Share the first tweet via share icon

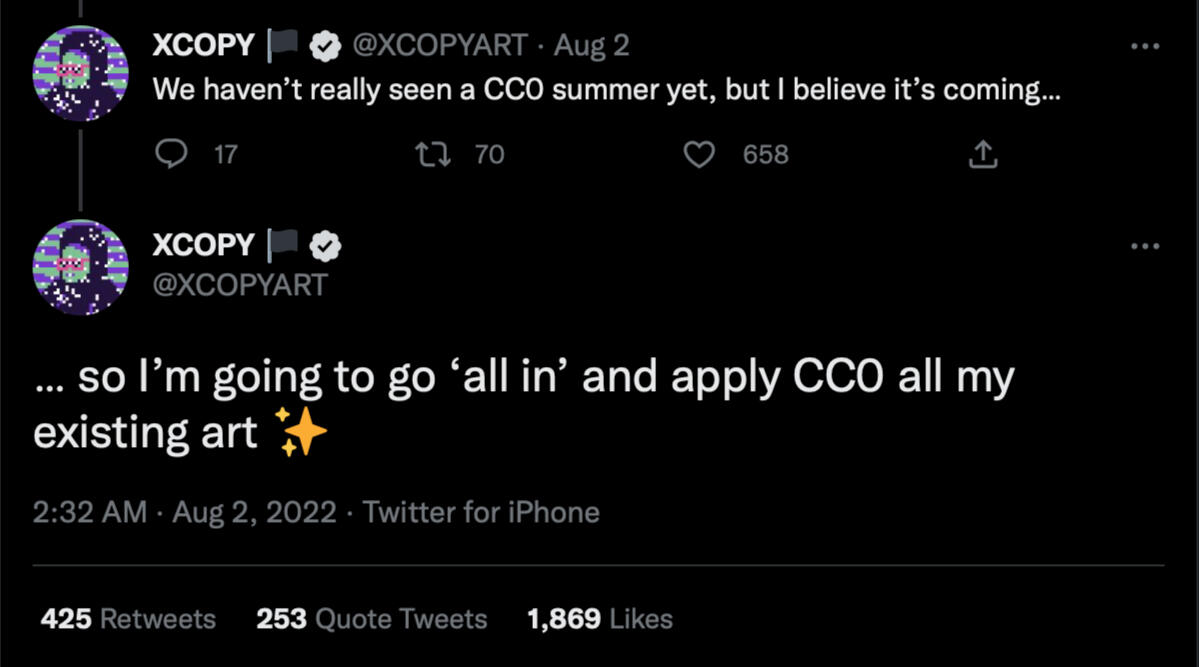[x=983, y=154]
